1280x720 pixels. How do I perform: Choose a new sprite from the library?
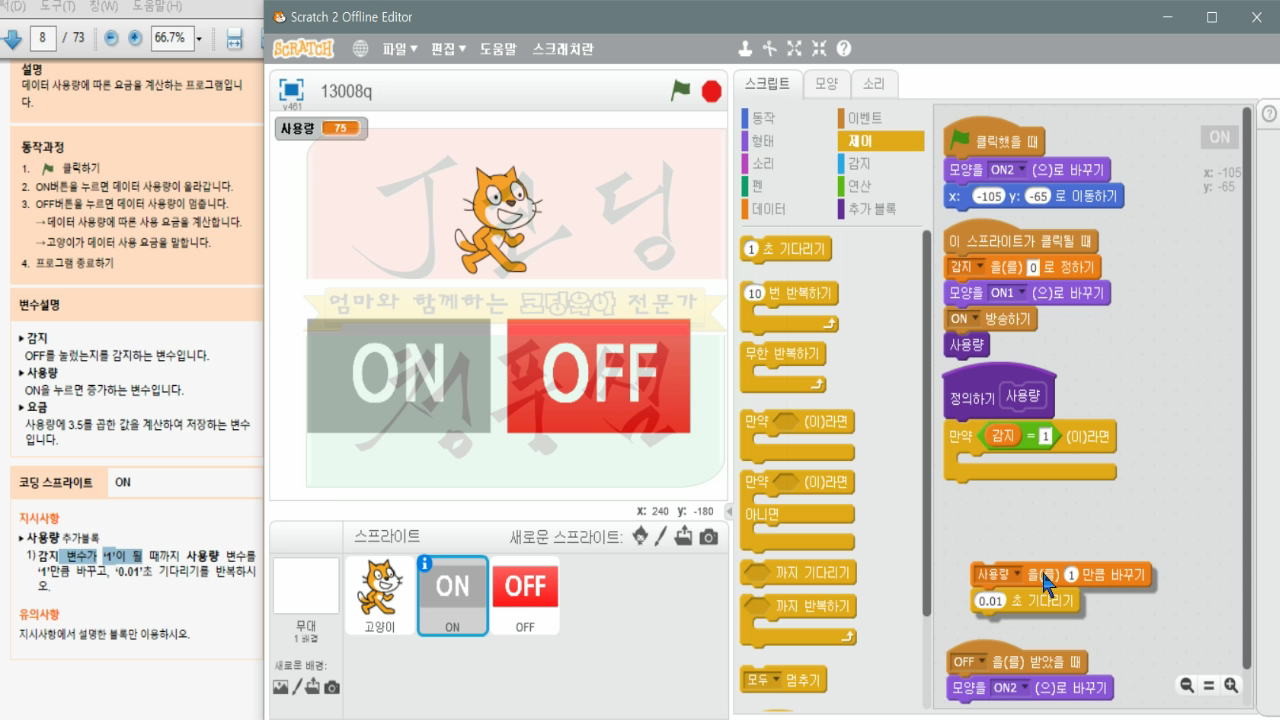click(640, 537)
